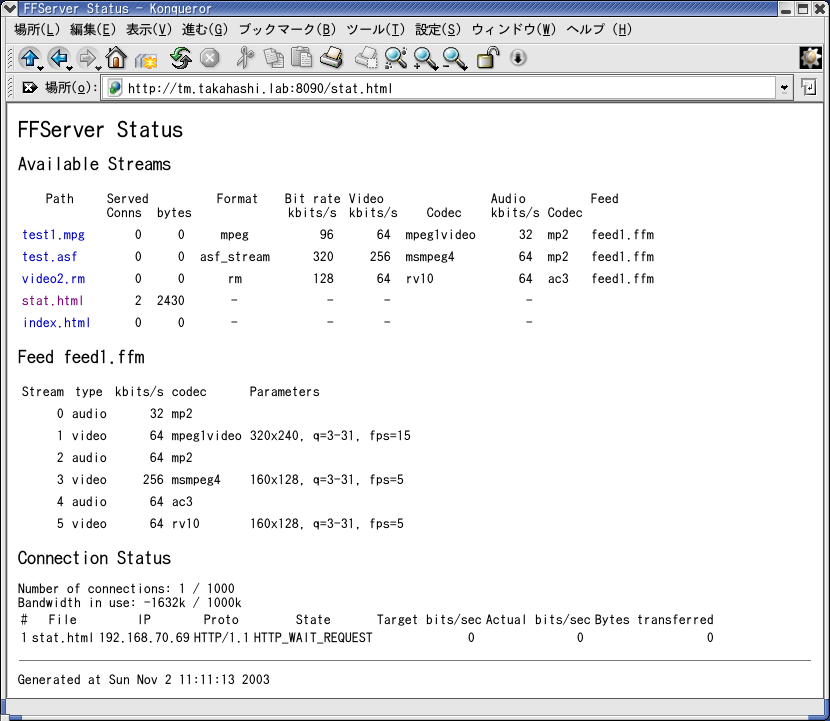The image size is (830, 721).
Task: Click the Konqueror gear icon at top right
Action: click(810, 58)
